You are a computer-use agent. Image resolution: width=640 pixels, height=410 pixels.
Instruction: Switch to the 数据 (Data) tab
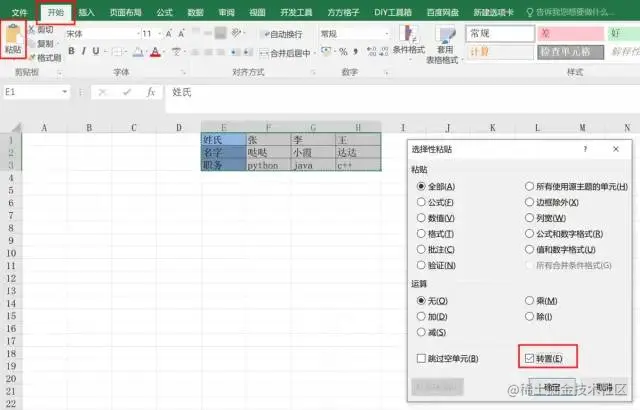[x=195, y=12]
